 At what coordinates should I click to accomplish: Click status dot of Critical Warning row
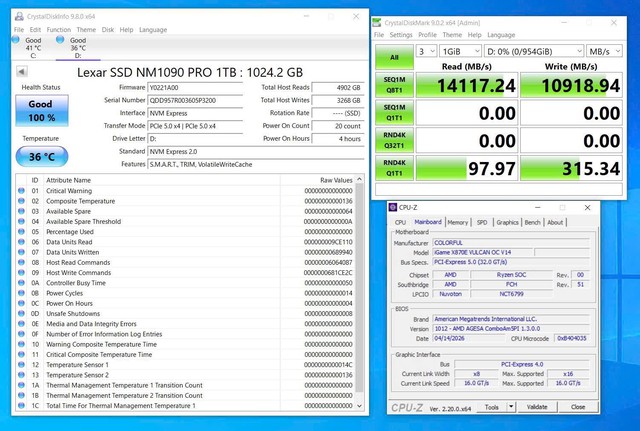[x=21, y=191]
